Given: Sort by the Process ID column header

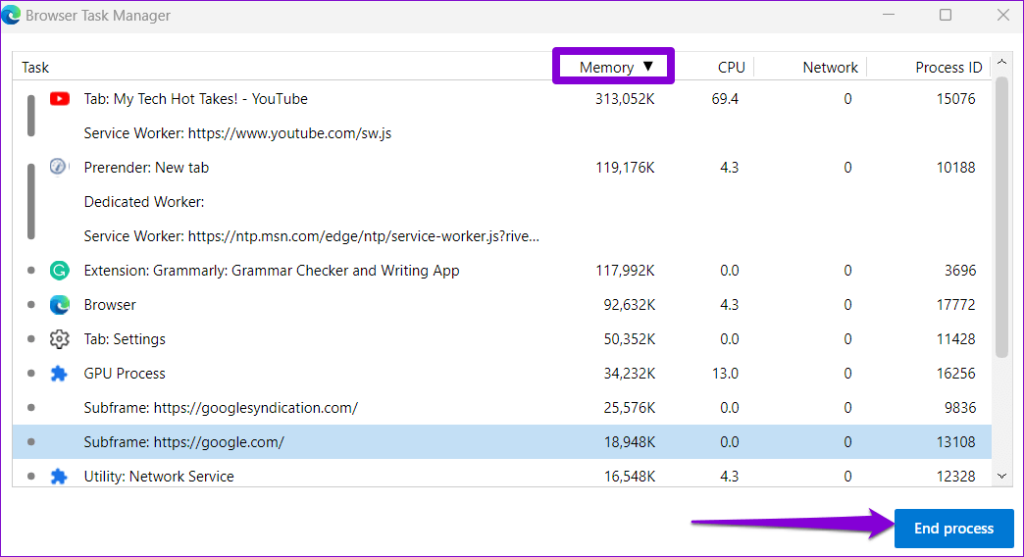Looking at the screenshot, I should [948, 67].
